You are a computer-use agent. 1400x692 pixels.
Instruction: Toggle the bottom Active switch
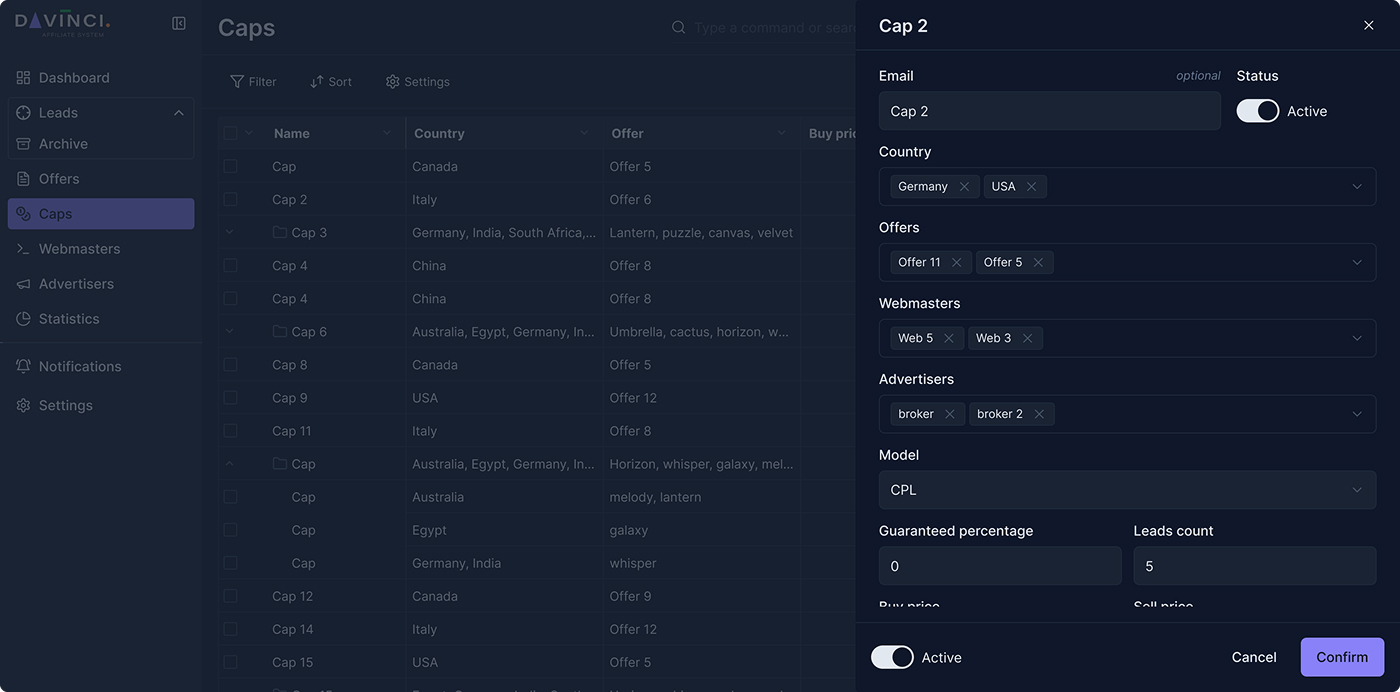pos(892,657)
